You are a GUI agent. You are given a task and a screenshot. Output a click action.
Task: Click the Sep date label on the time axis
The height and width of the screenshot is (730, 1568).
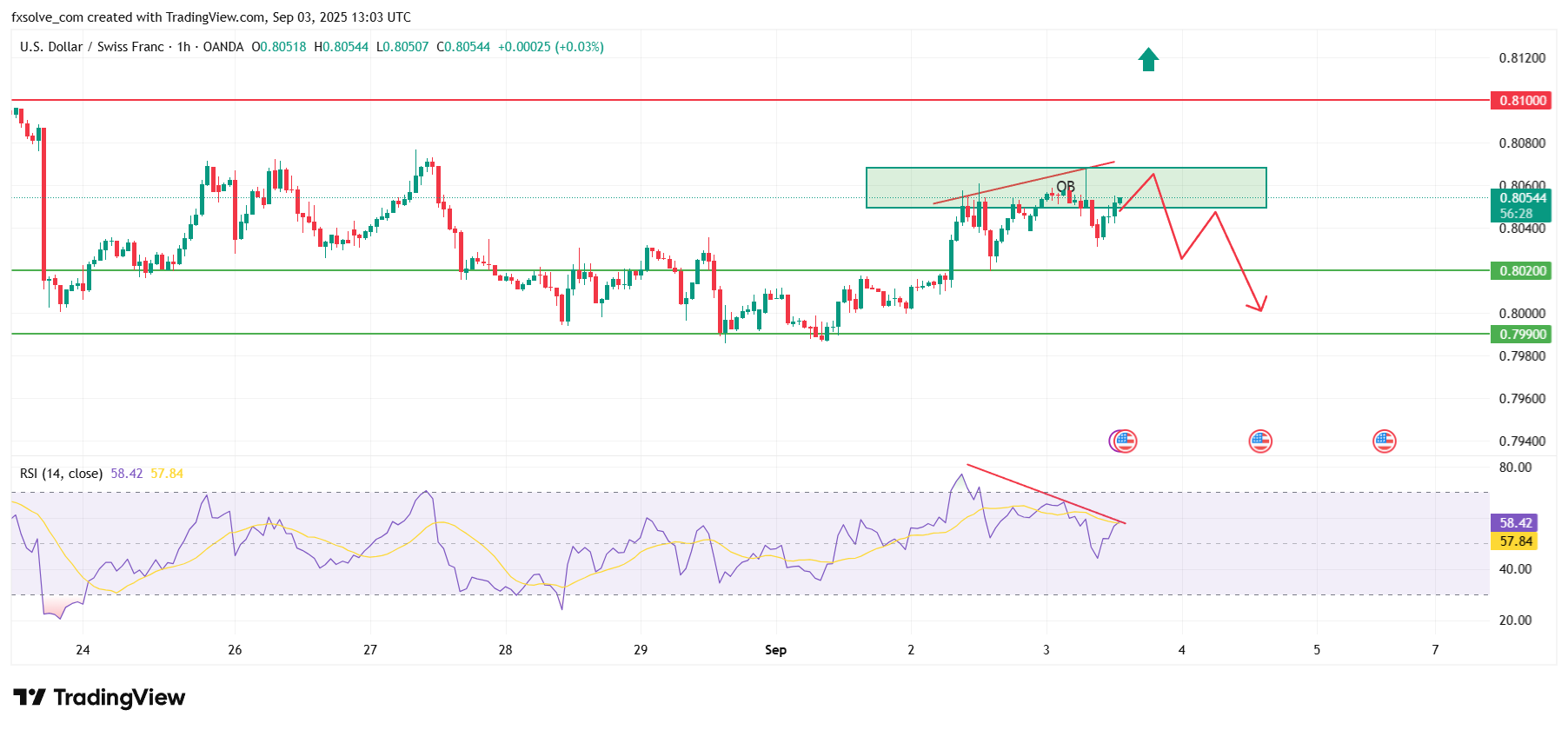click(775, 650)
